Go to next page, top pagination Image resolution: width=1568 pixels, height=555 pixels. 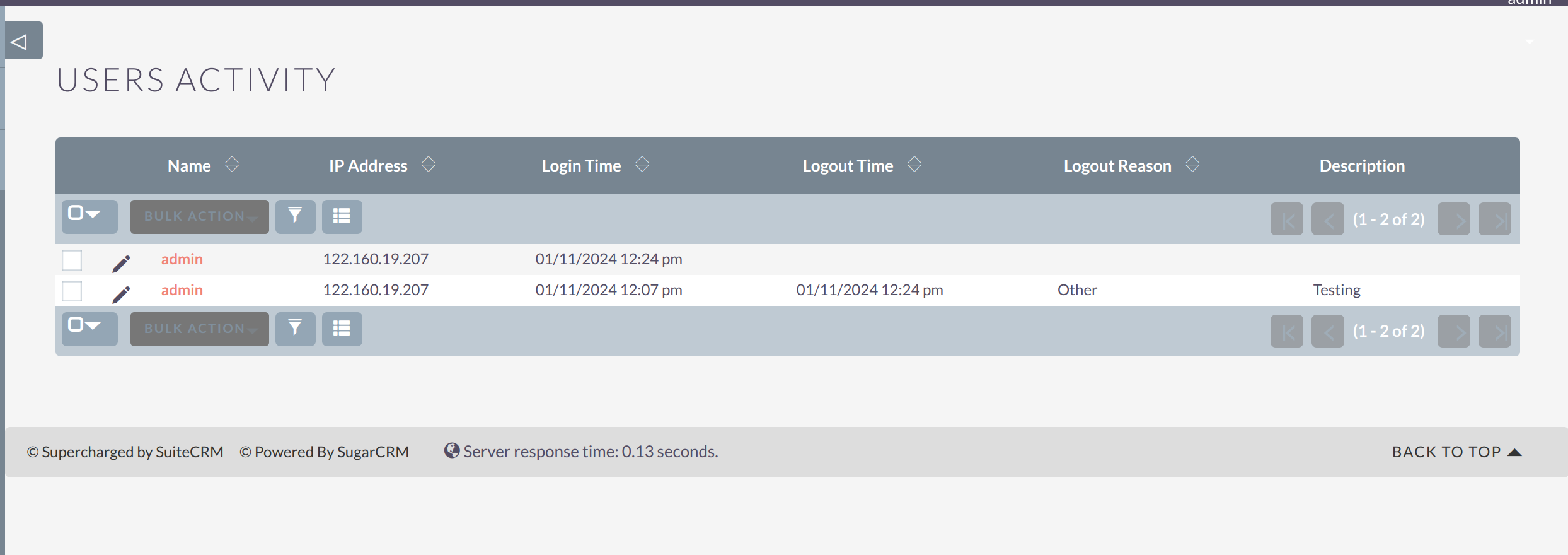1453,219
